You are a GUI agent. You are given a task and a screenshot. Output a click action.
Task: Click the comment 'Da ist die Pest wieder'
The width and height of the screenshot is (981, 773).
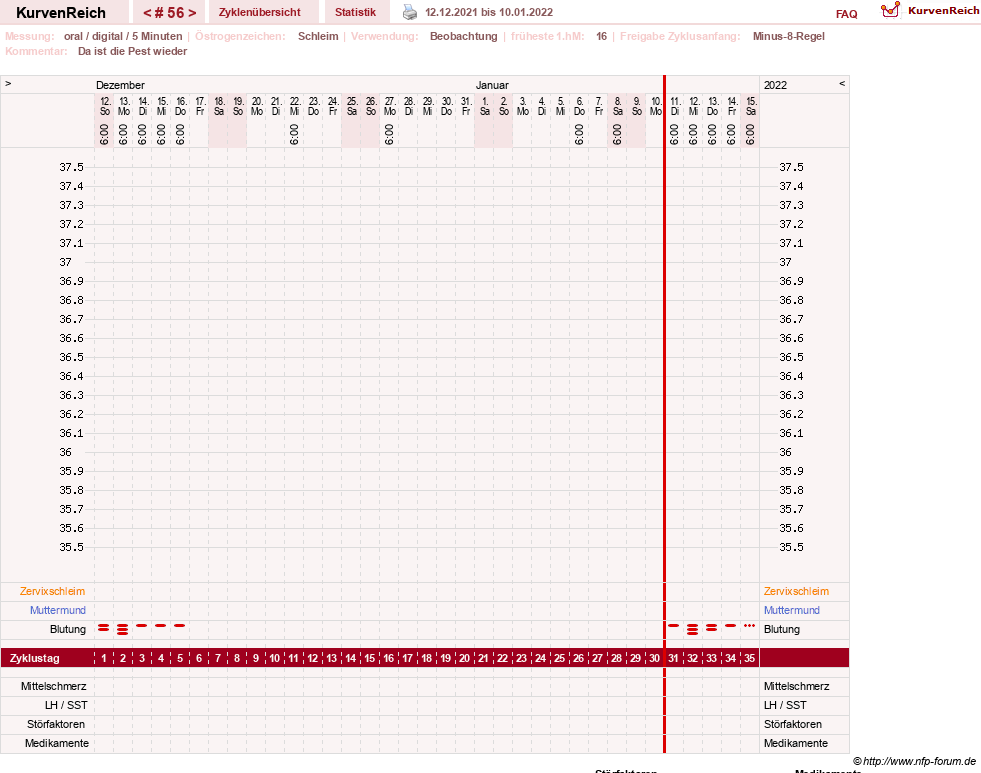pos(133,51)
